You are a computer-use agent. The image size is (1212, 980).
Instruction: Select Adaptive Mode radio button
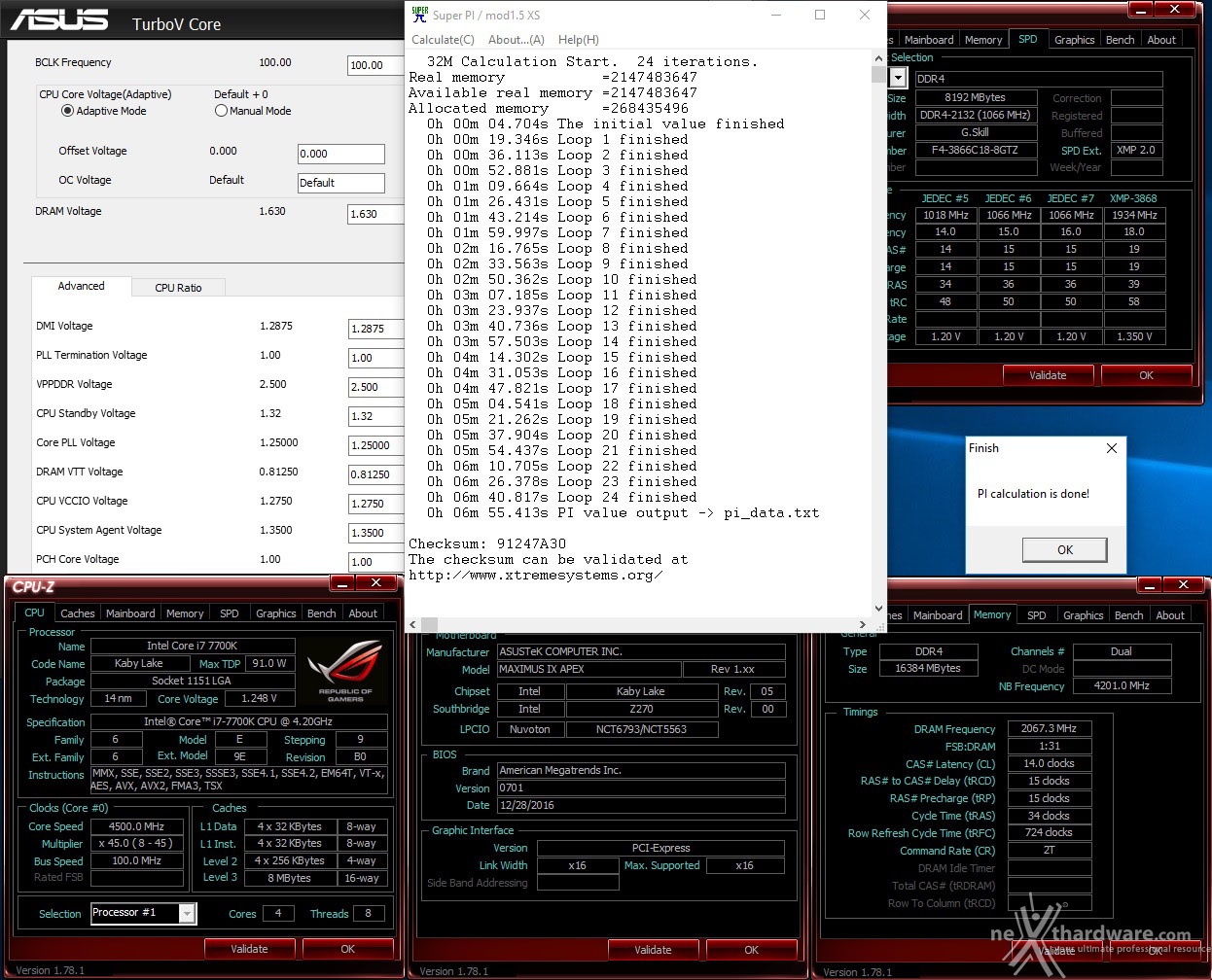[67, 111]
